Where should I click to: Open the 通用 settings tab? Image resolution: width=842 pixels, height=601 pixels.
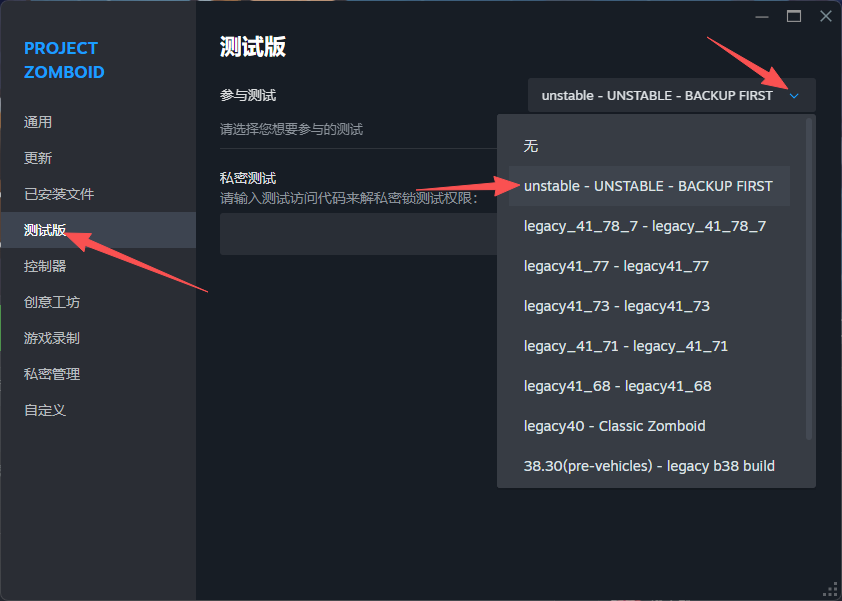click(x=38, y=122)
